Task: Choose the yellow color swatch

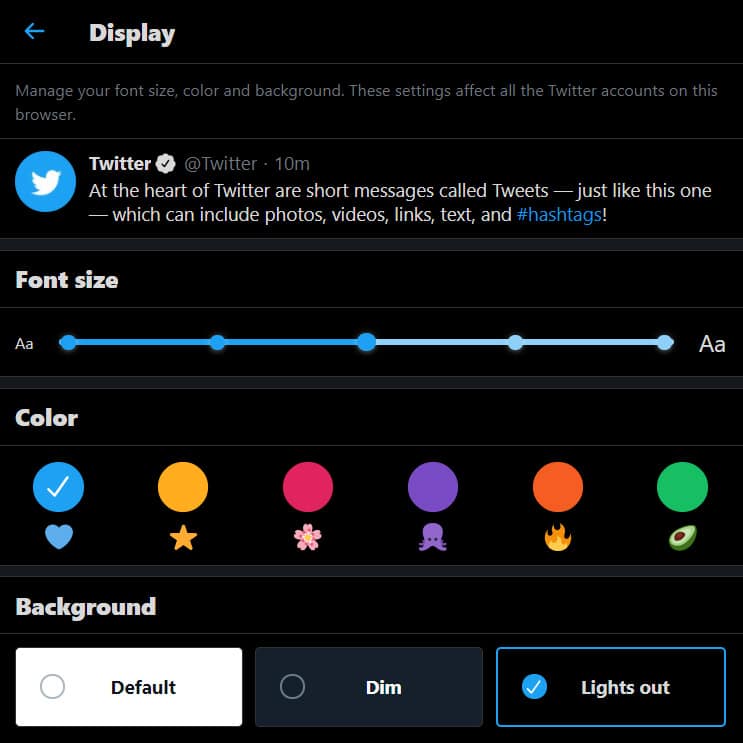Action: (183, 487)
